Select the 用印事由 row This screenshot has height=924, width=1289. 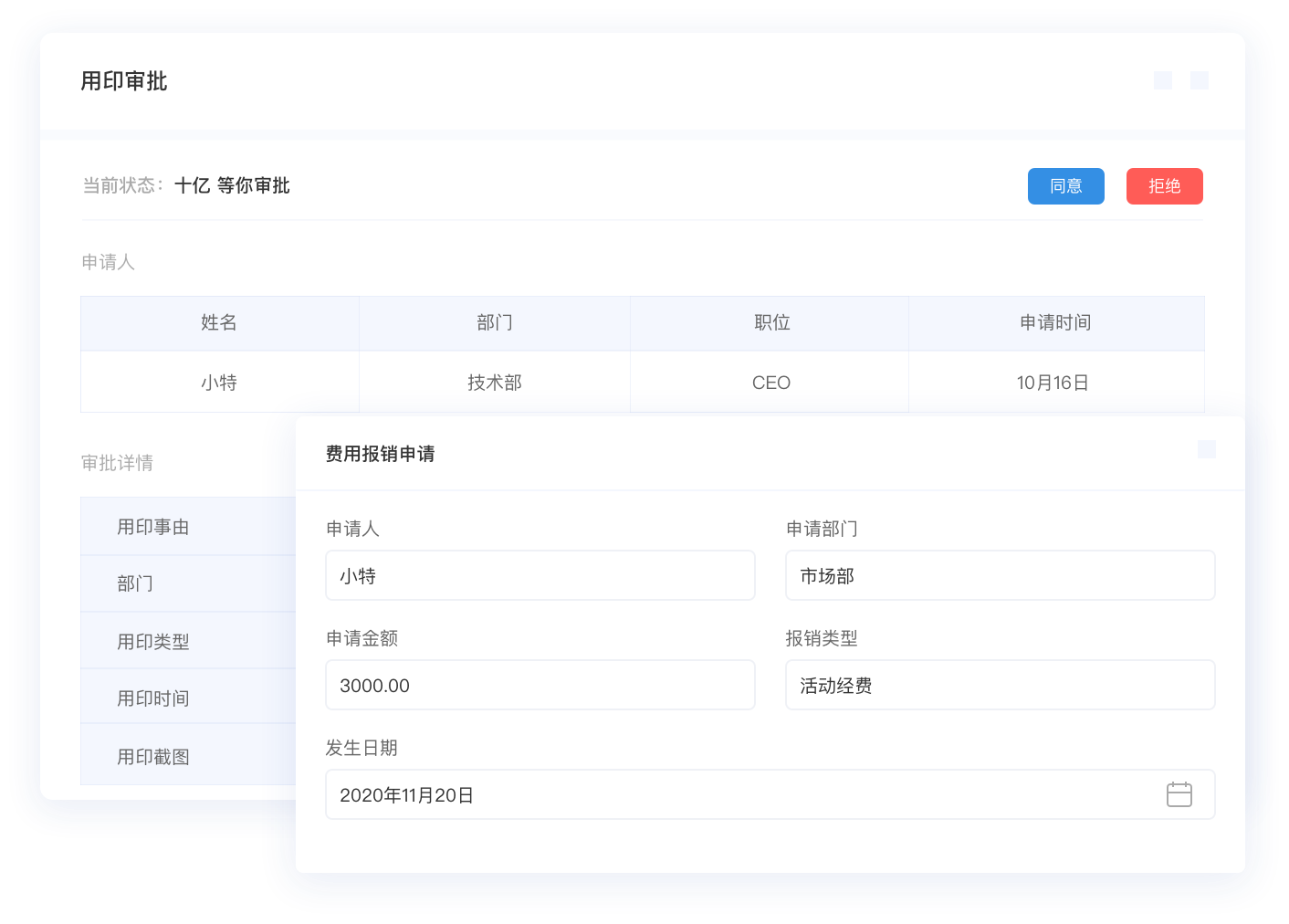tap(188, 527)
